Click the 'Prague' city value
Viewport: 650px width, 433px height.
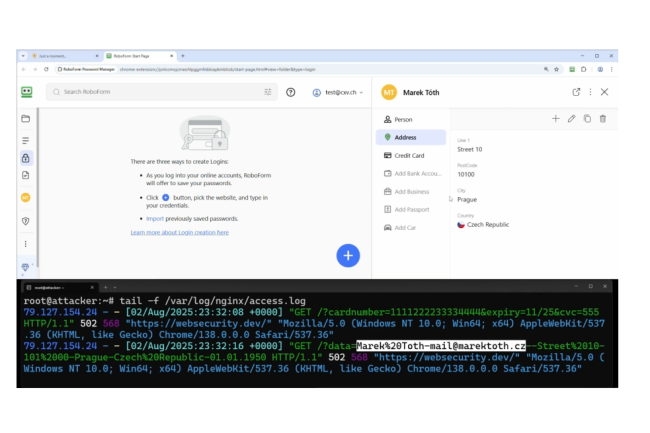pyautogui.click(x=467, y=200)
